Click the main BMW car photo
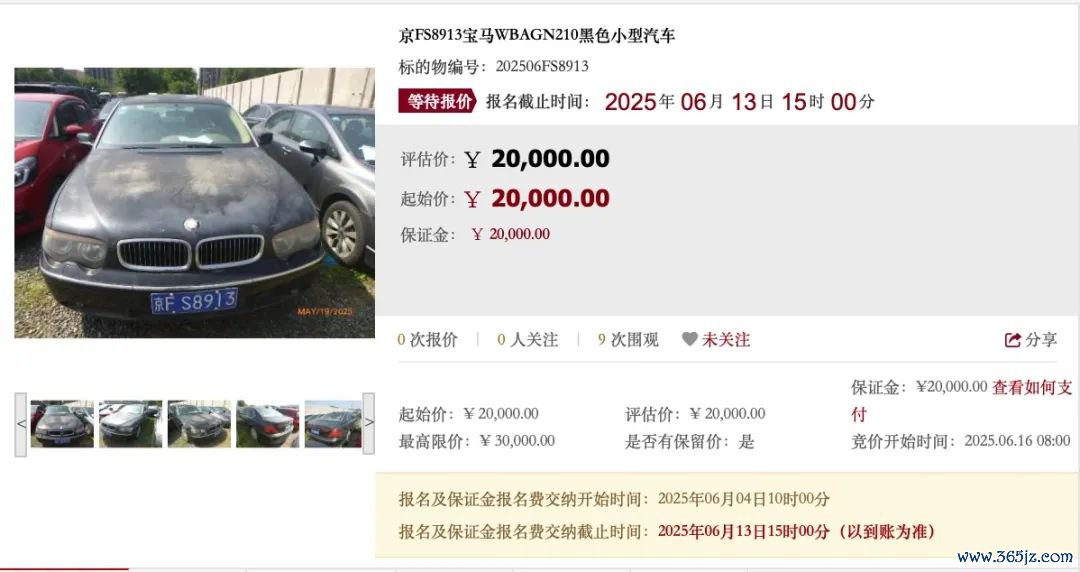The image size is (1080, 572). point(194,203)
